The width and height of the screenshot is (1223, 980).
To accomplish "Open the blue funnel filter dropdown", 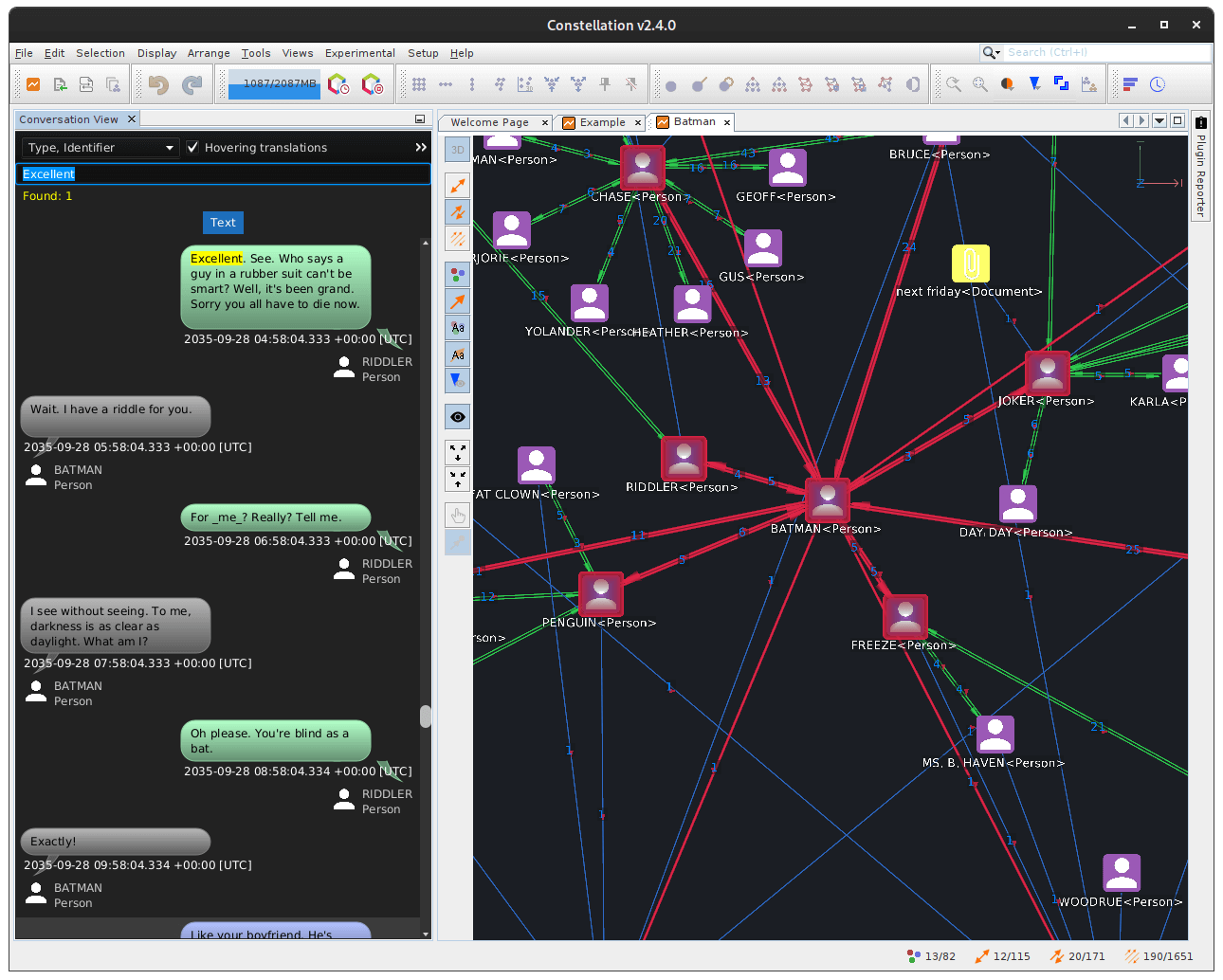I will coord(1035,84).
